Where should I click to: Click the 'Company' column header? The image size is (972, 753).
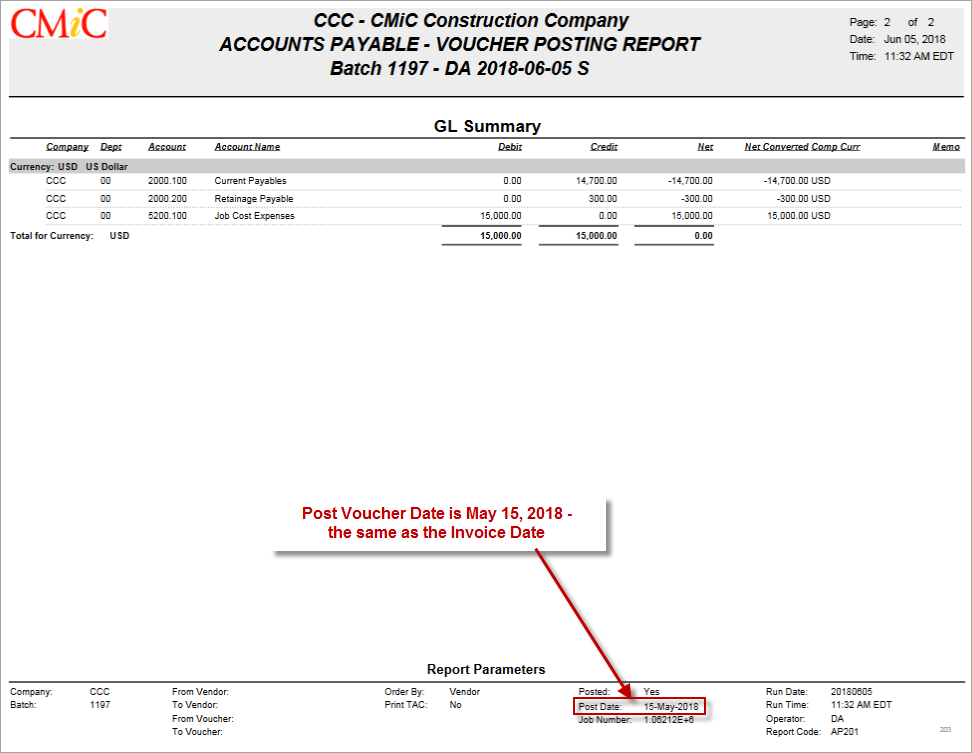click(x=67, y=147)
